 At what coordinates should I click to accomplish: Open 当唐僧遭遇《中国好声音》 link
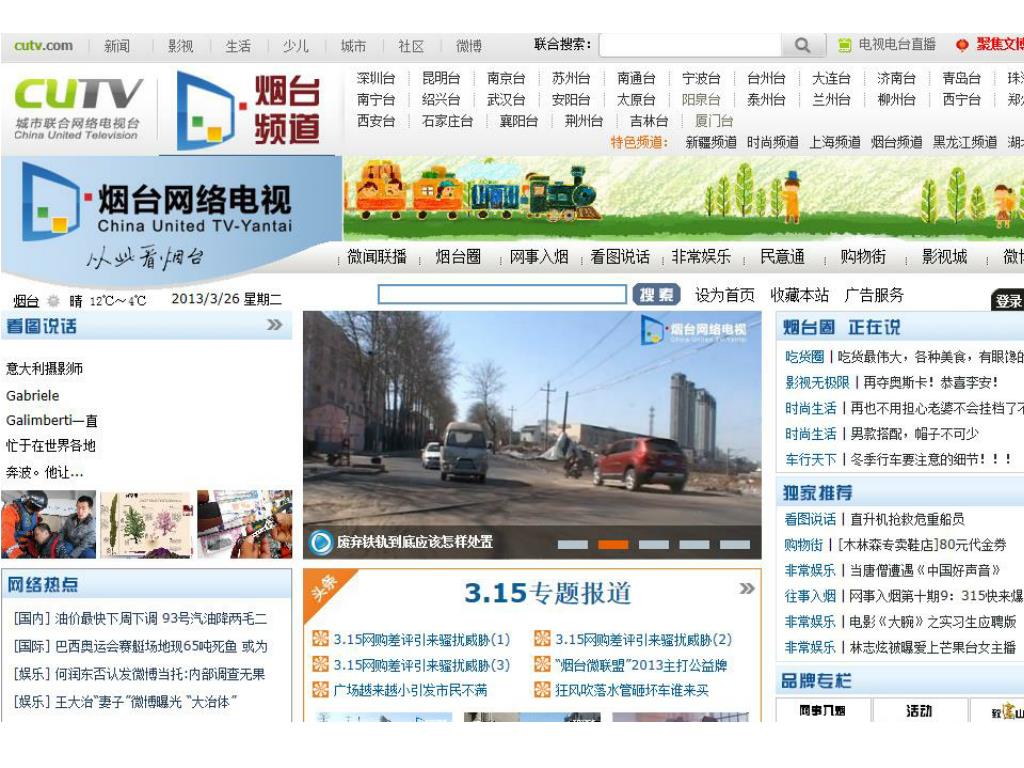coord(925,571)
